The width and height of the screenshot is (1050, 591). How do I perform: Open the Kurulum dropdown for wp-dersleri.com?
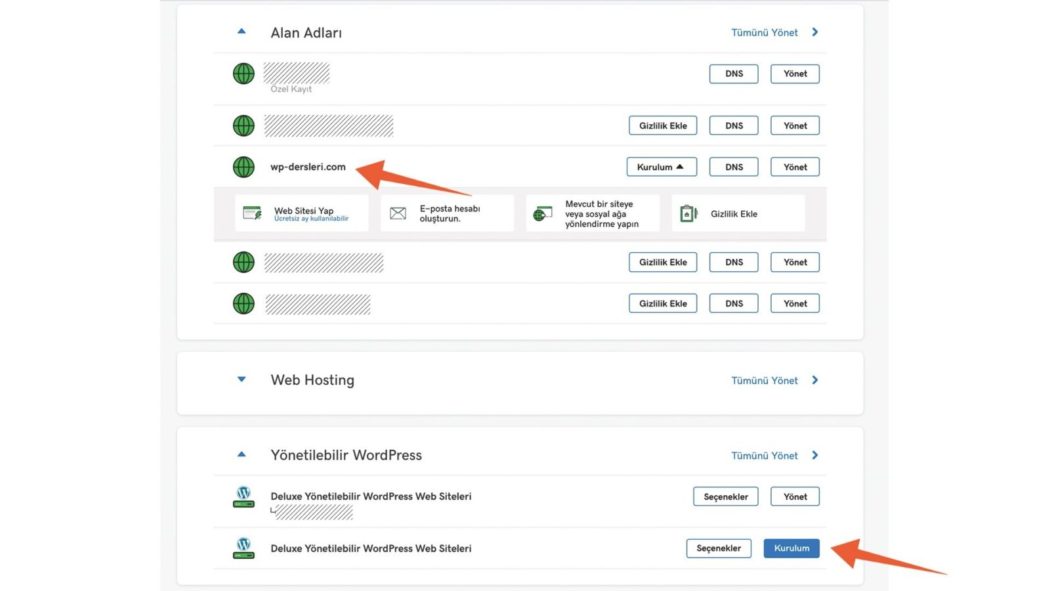pyautogui.click(x=662, y=167)
